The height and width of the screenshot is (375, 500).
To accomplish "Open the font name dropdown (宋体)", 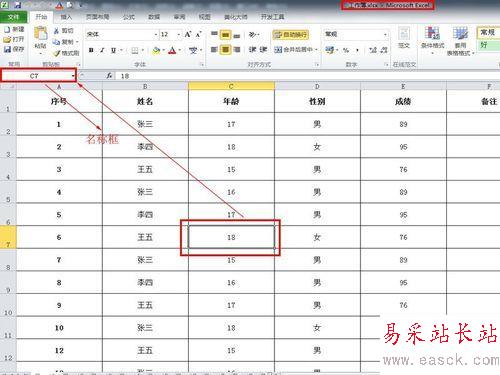I will coord(155,34).
